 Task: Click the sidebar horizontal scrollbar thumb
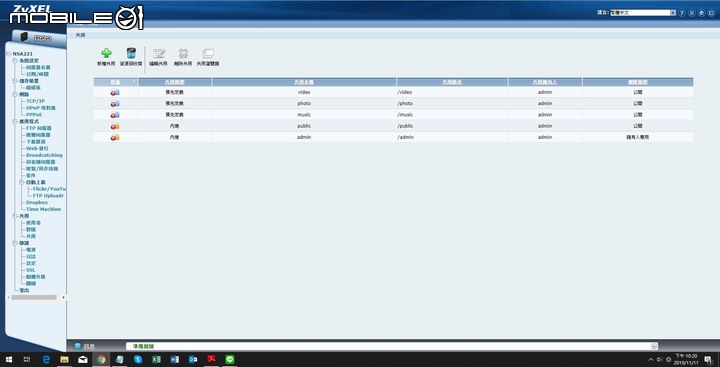[x=34, y=298]
